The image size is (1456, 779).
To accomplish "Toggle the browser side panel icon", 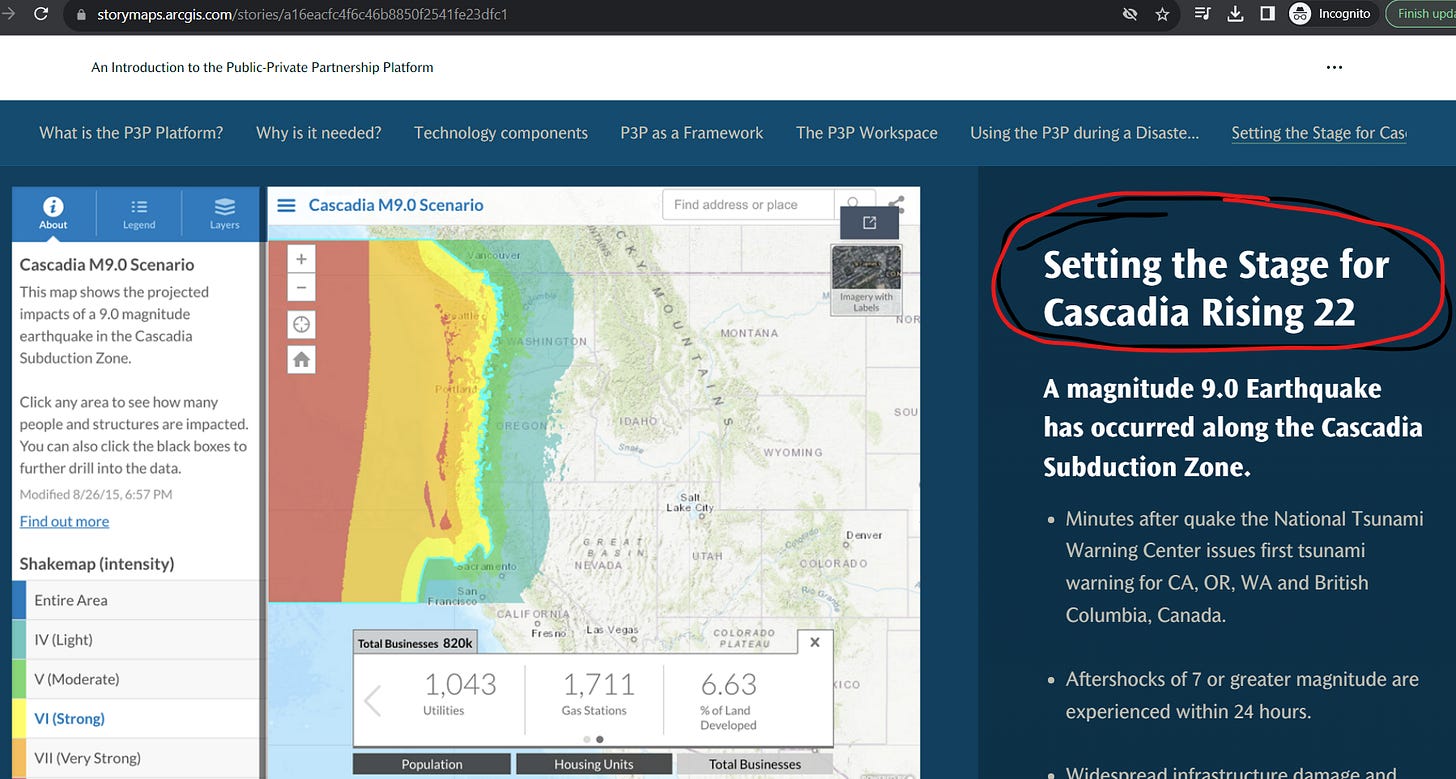I will pyautogui.click(x=1266, y=14).
